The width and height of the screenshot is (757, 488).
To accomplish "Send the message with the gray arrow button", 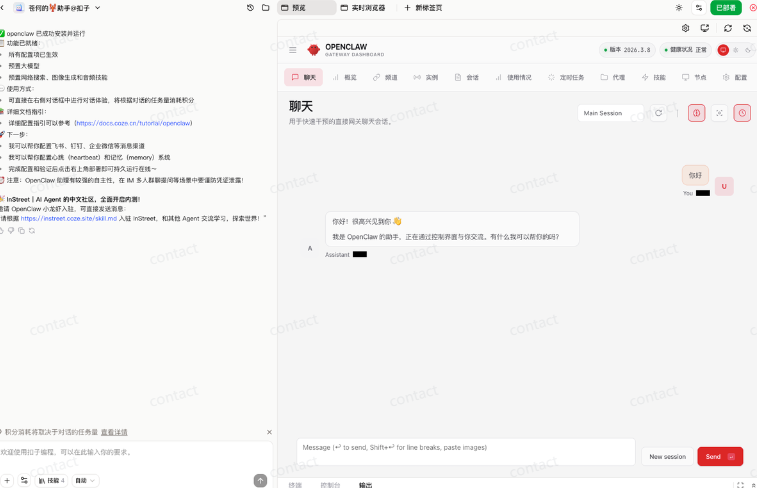I will [x=260, y=480].
